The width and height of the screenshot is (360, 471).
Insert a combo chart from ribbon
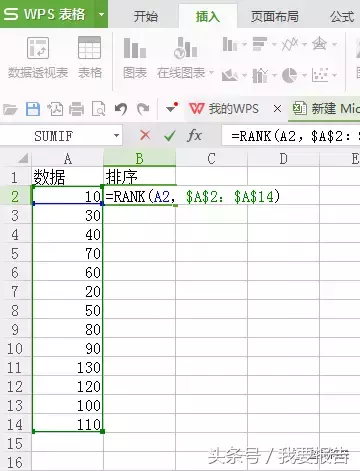pos(260,75)
